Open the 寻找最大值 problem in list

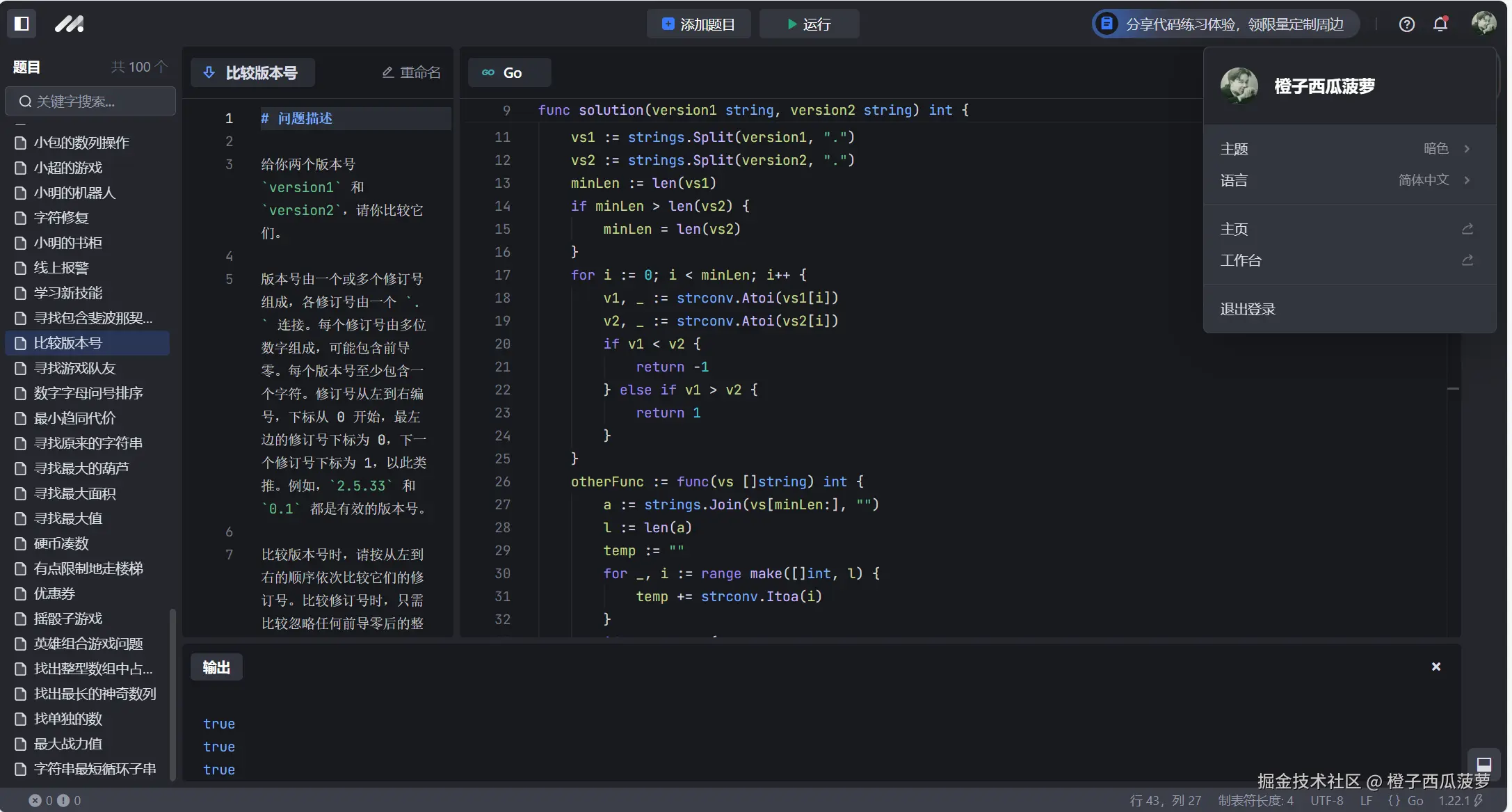(68, 518)
